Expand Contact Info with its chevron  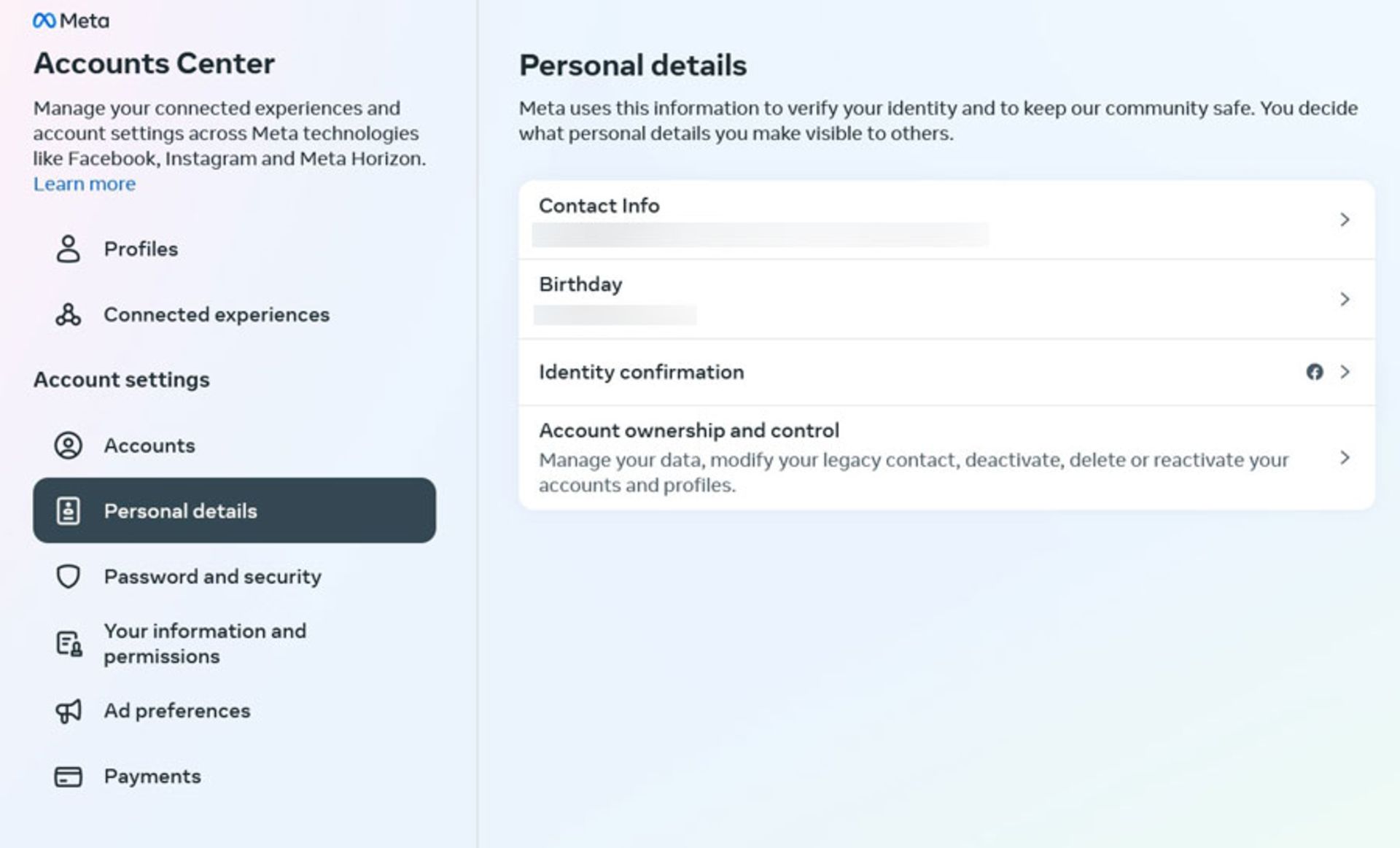tap(1345, 219)
